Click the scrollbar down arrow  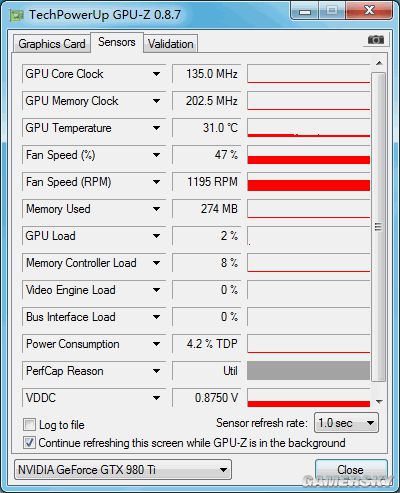click(x=379, y=401)
